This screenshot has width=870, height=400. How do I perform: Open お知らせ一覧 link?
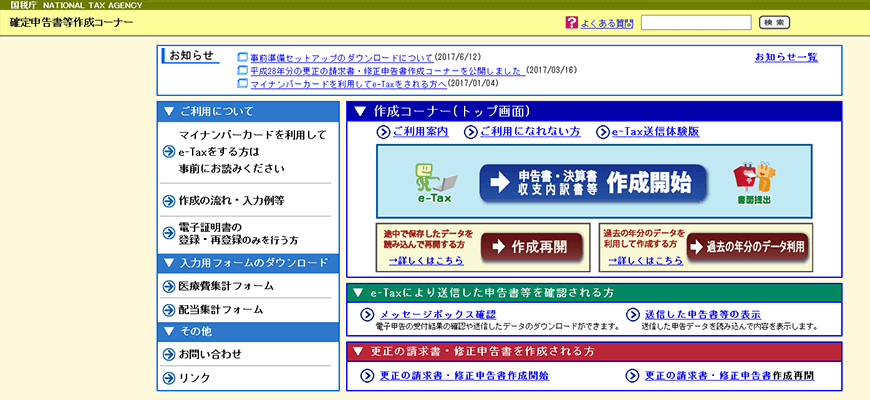coord(786,57)
